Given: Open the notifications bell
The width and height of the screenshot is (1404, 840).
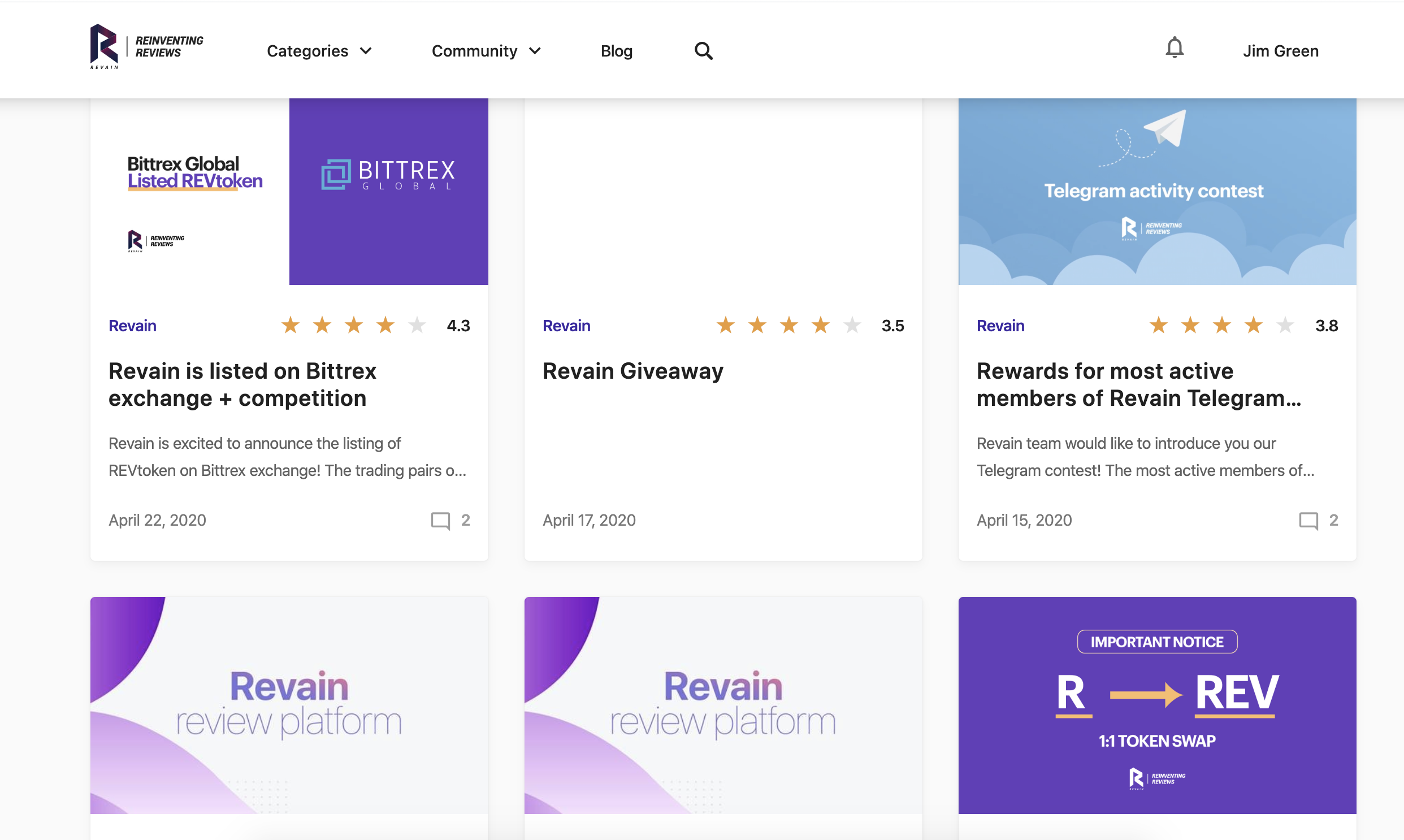Looking at the screenshot, I should pos(1176,49).
